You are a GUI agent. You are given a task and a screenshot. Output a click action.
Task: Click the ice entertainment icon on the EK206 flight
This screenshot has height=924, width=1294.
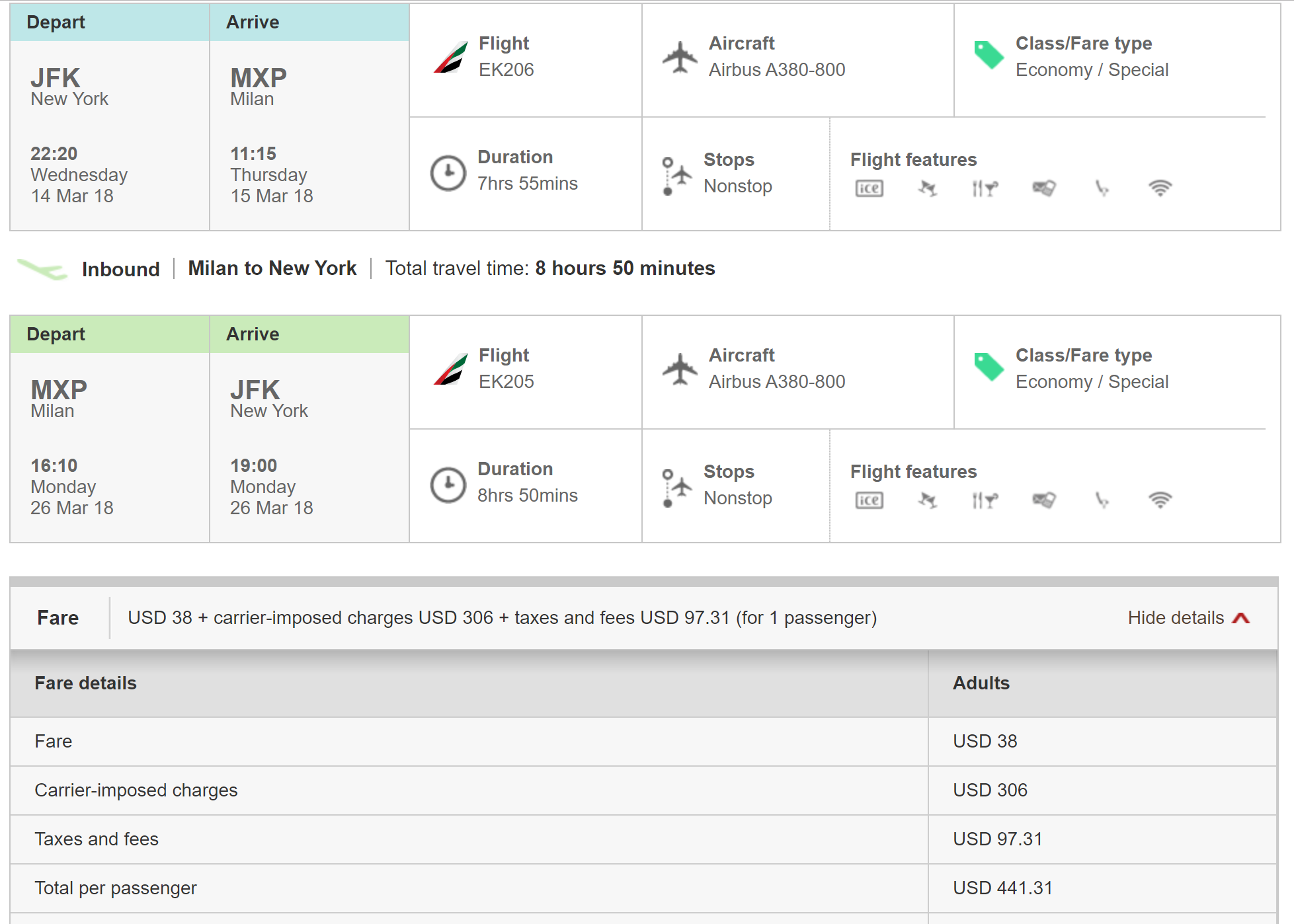click(x=869, y=188)
